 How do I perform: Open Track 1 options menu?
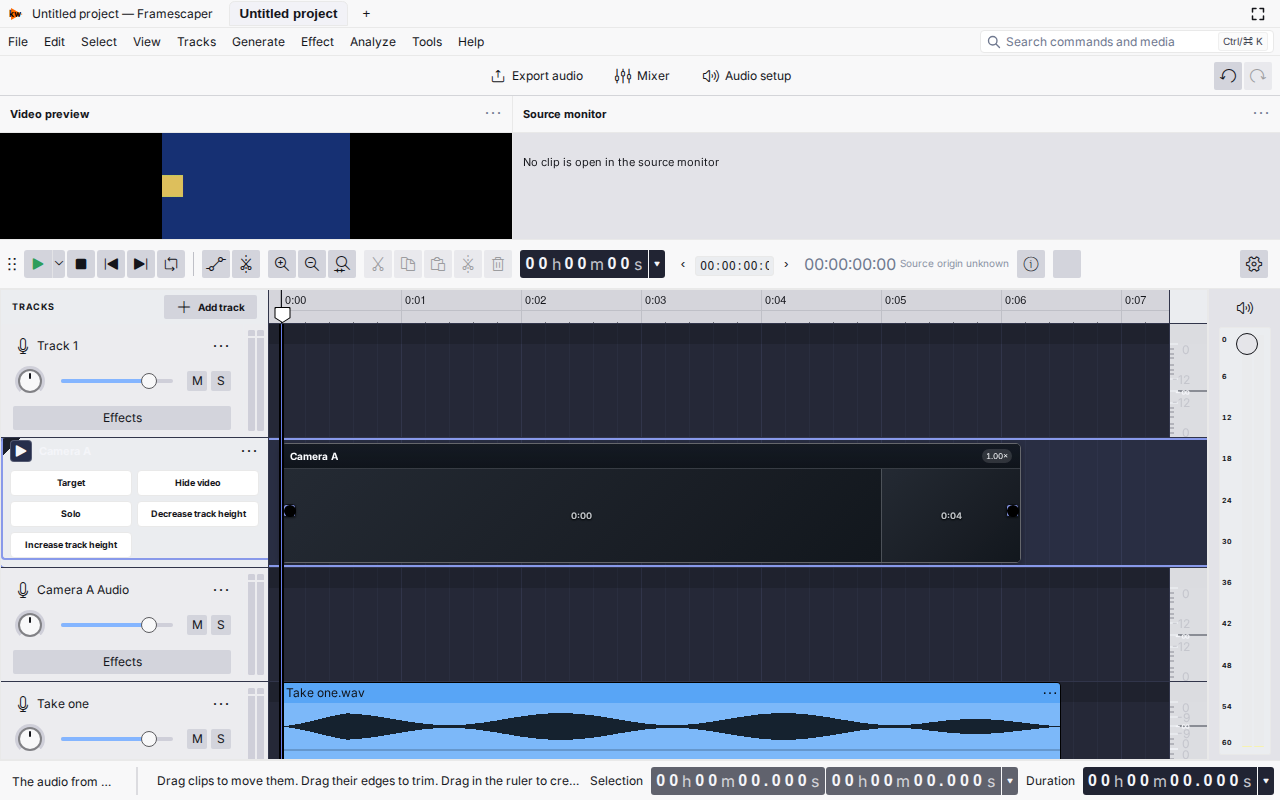click(221, 346)
